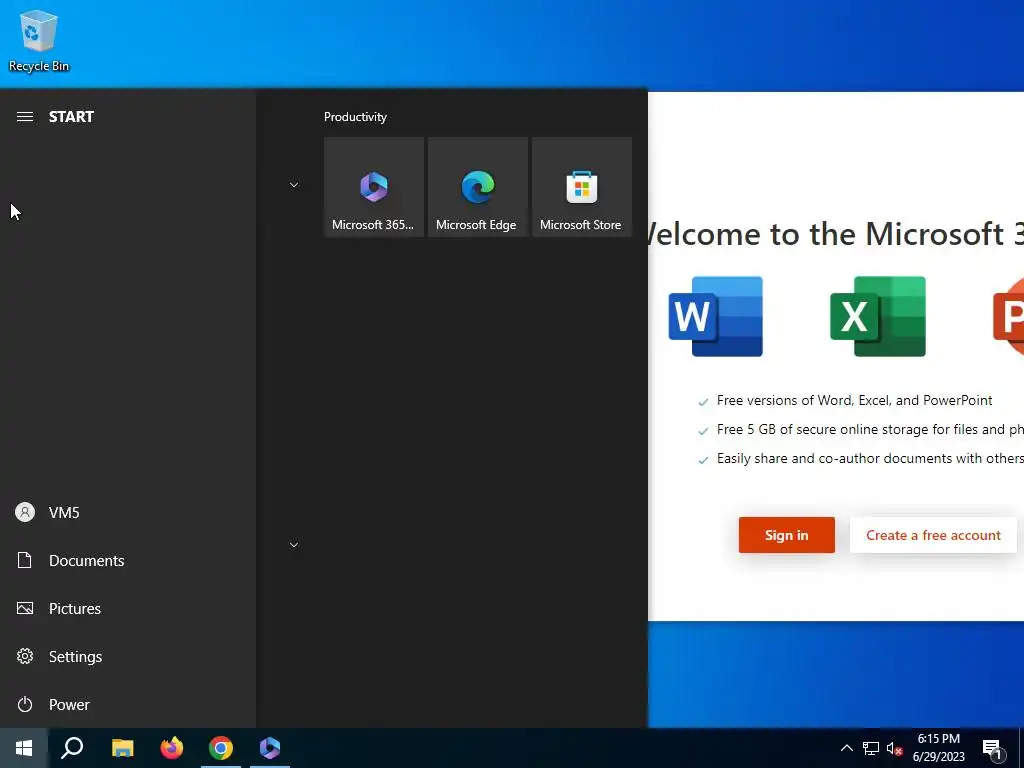Open the notification action center icon
1024x768 pixels.
[993, 749]
